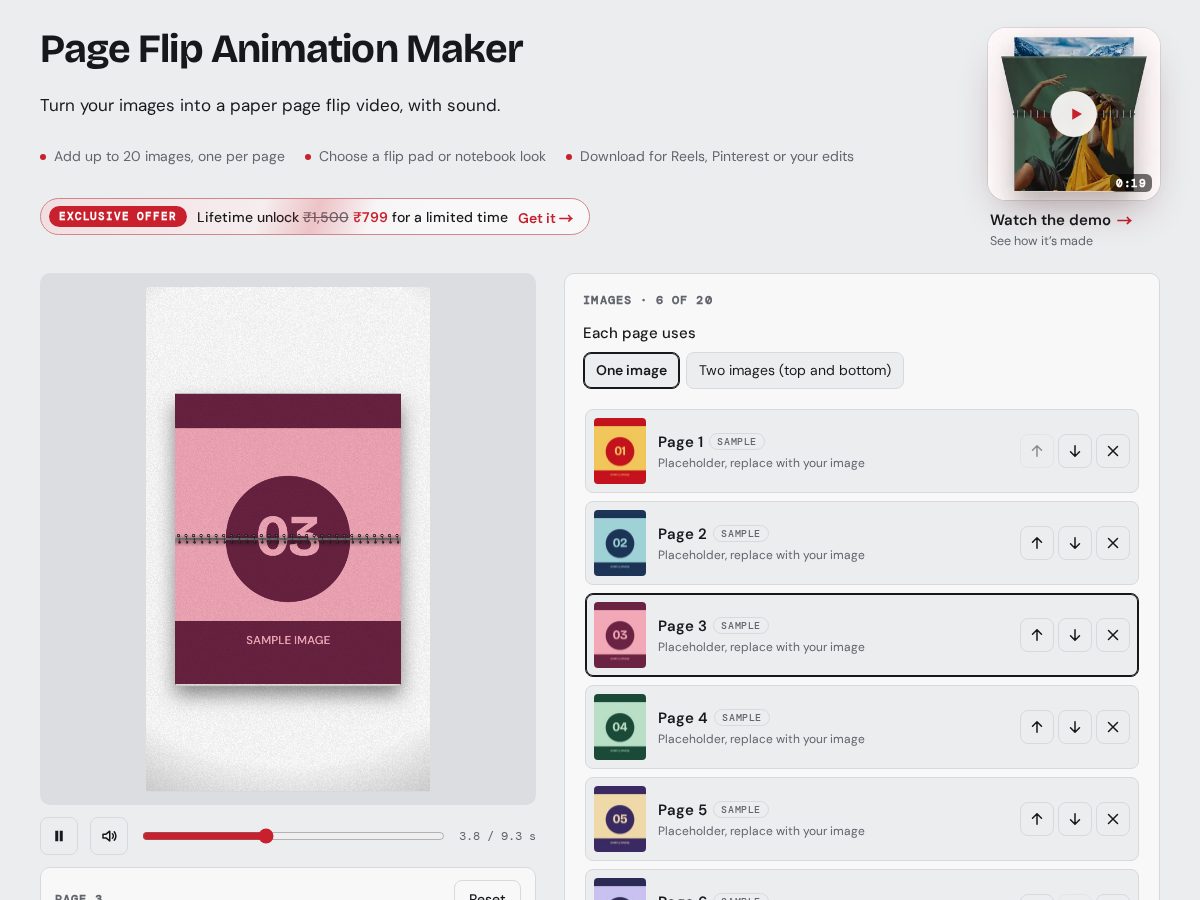Play the demo video thumbnail

pos(1074,114)
